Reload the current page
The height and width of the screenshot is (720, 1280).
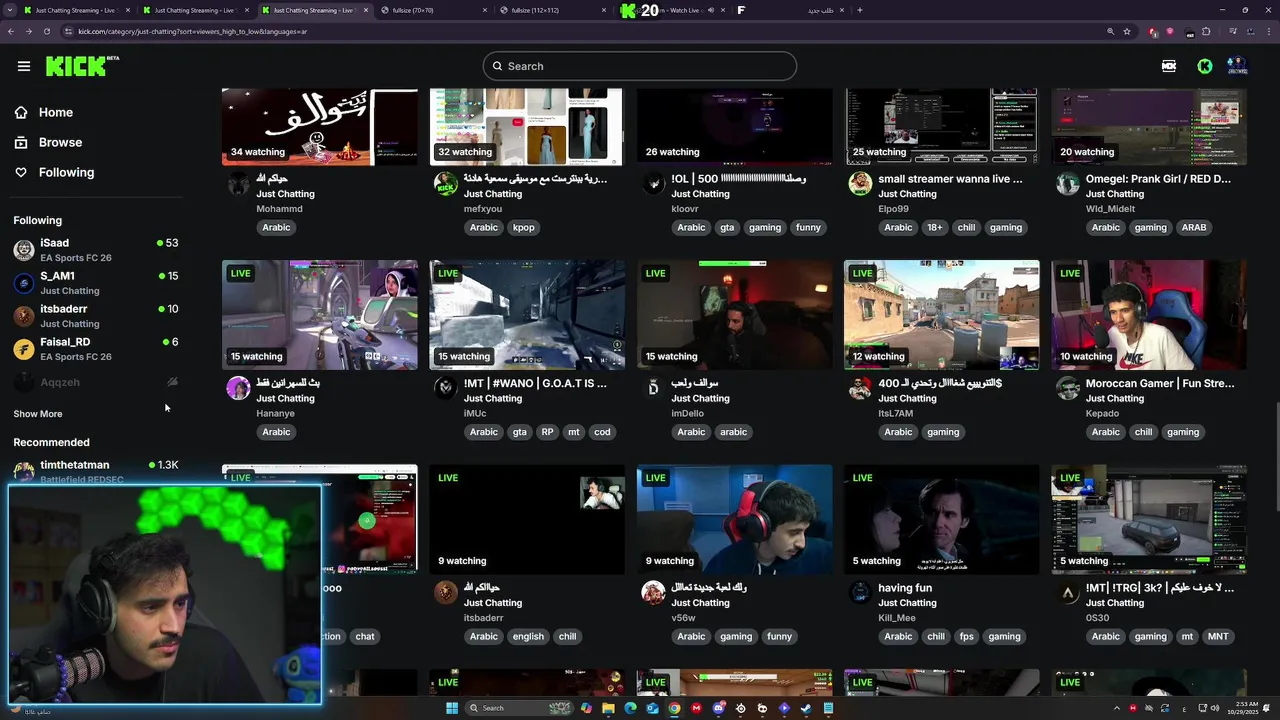[x=48, y=31]
